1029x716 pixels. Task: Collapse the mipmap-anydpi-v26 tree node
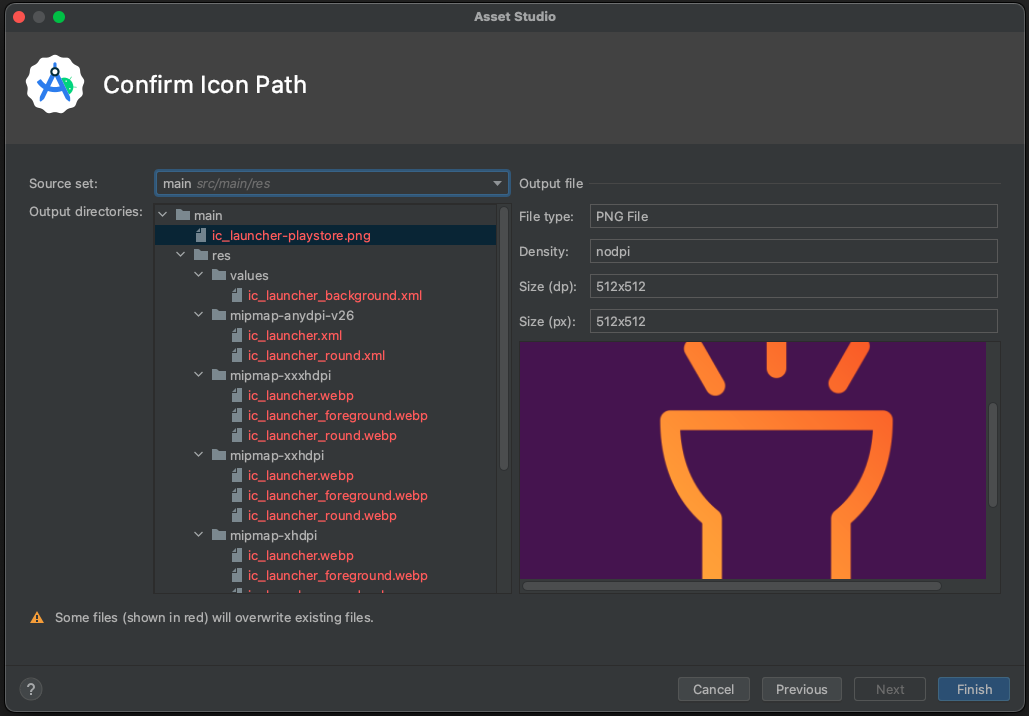pos(198,314)
